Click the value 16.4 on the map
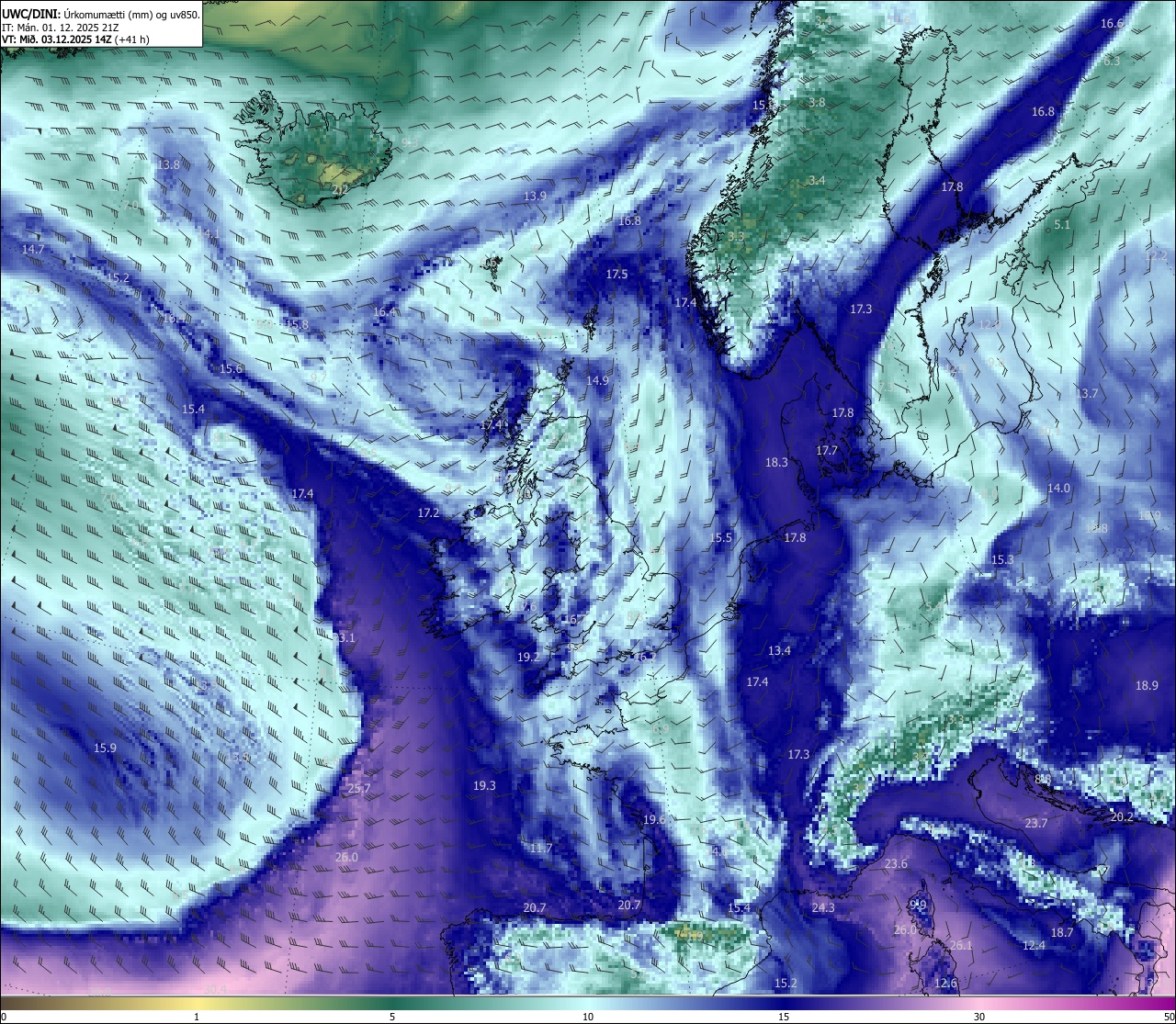Screen dimensions: 1176x1024 [384, 311]
